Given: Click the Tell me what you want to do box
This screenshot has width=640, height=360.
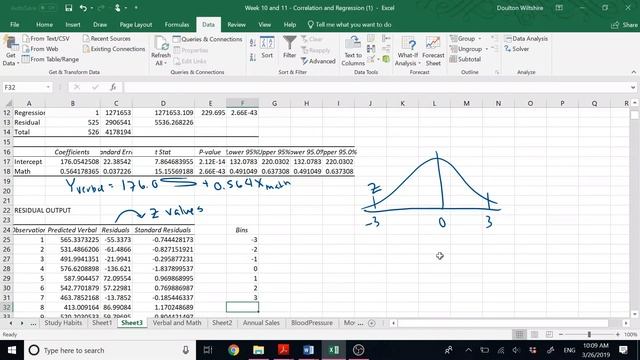Looking at the screenshot, I should click(x=349, y=24).
